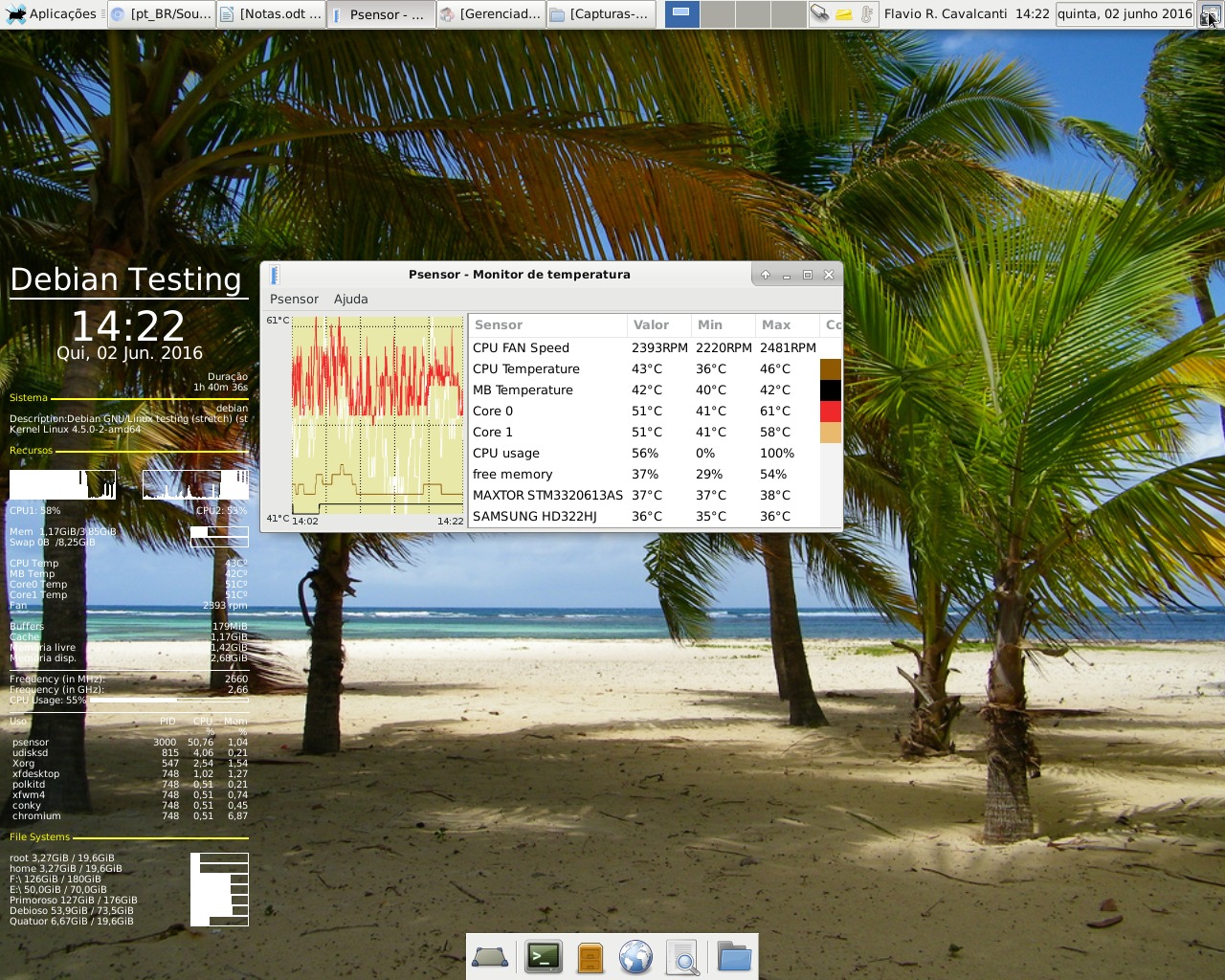The width and height of the screenshot is (1225, 980).
Task: Select the SAMSUNG HD322HJ sensor row
Action: [x=534, y=516]
